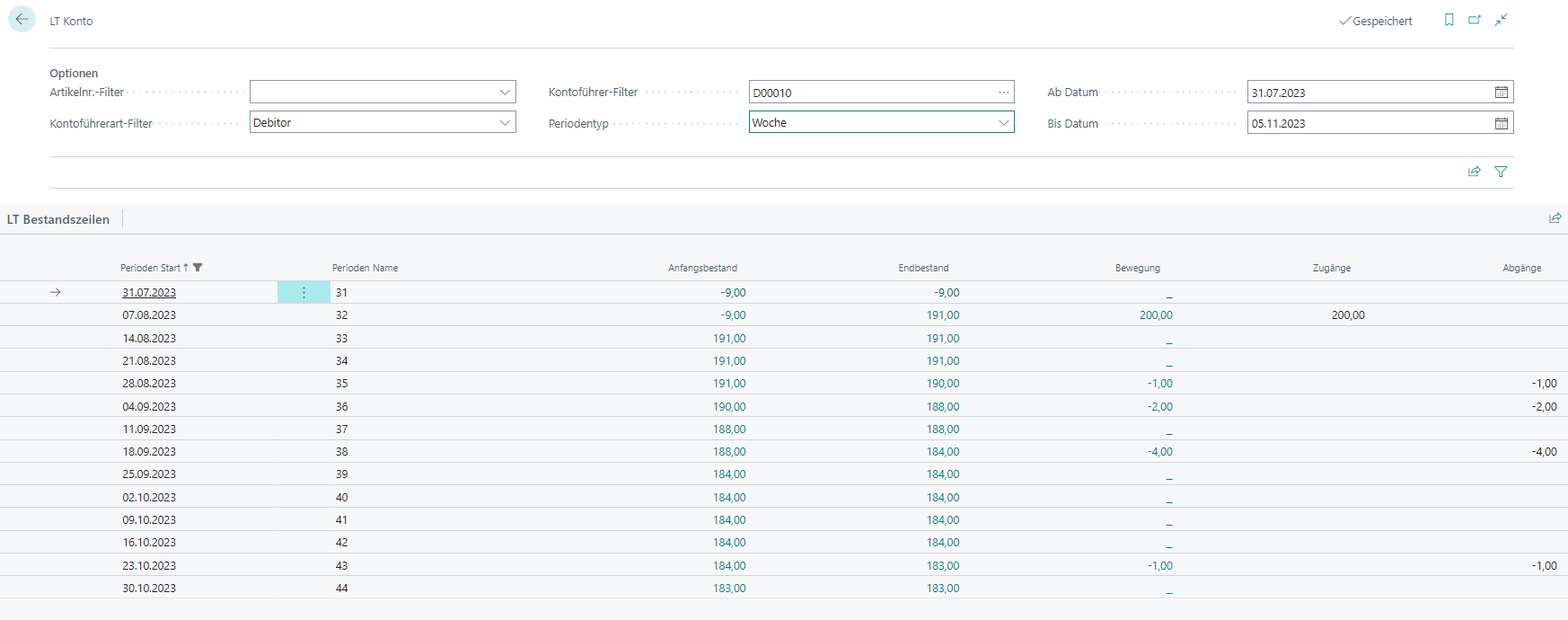Open page in new window icon

pos(1475,20)
